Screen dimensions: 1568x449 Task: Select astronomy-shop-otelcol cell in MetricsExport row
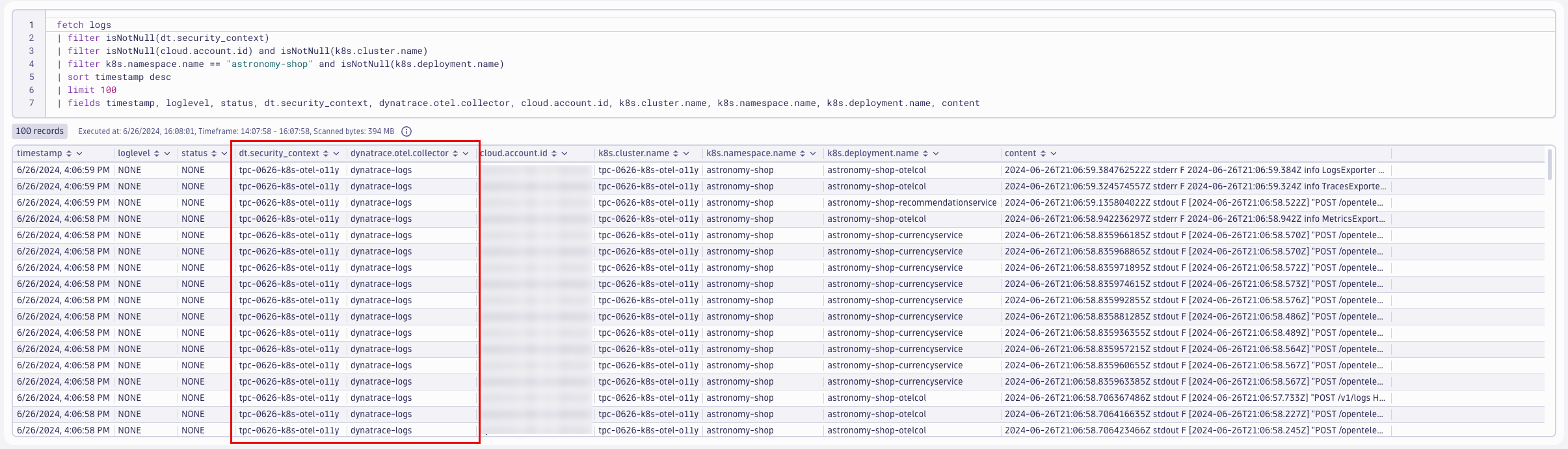912,219
